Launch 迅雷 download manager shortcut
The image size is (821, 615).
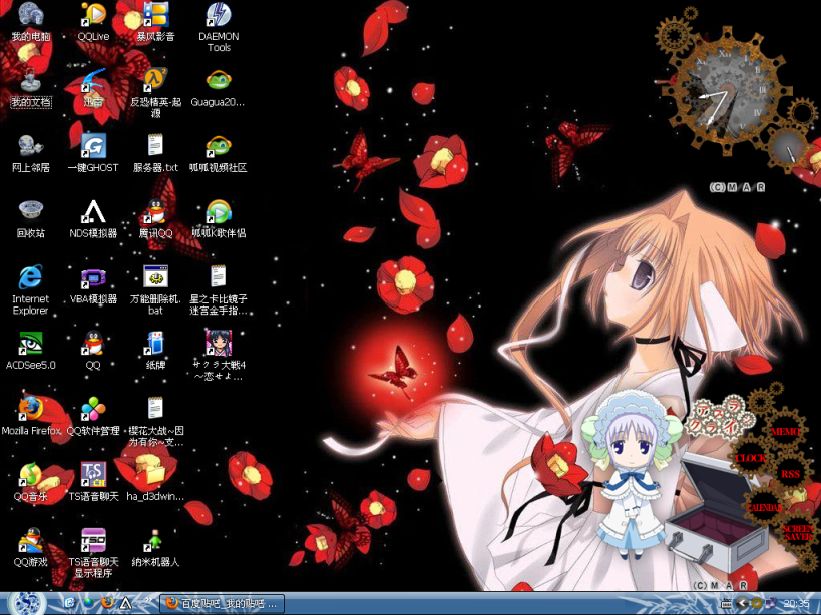tap(93, 88)
